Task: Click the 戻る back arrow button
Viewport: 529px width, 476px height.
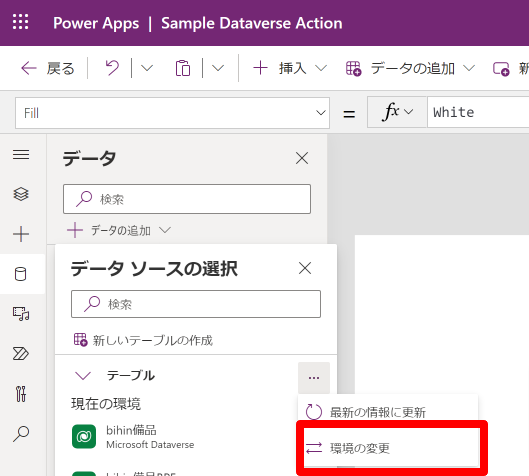Action: click(x=48, y=68)
